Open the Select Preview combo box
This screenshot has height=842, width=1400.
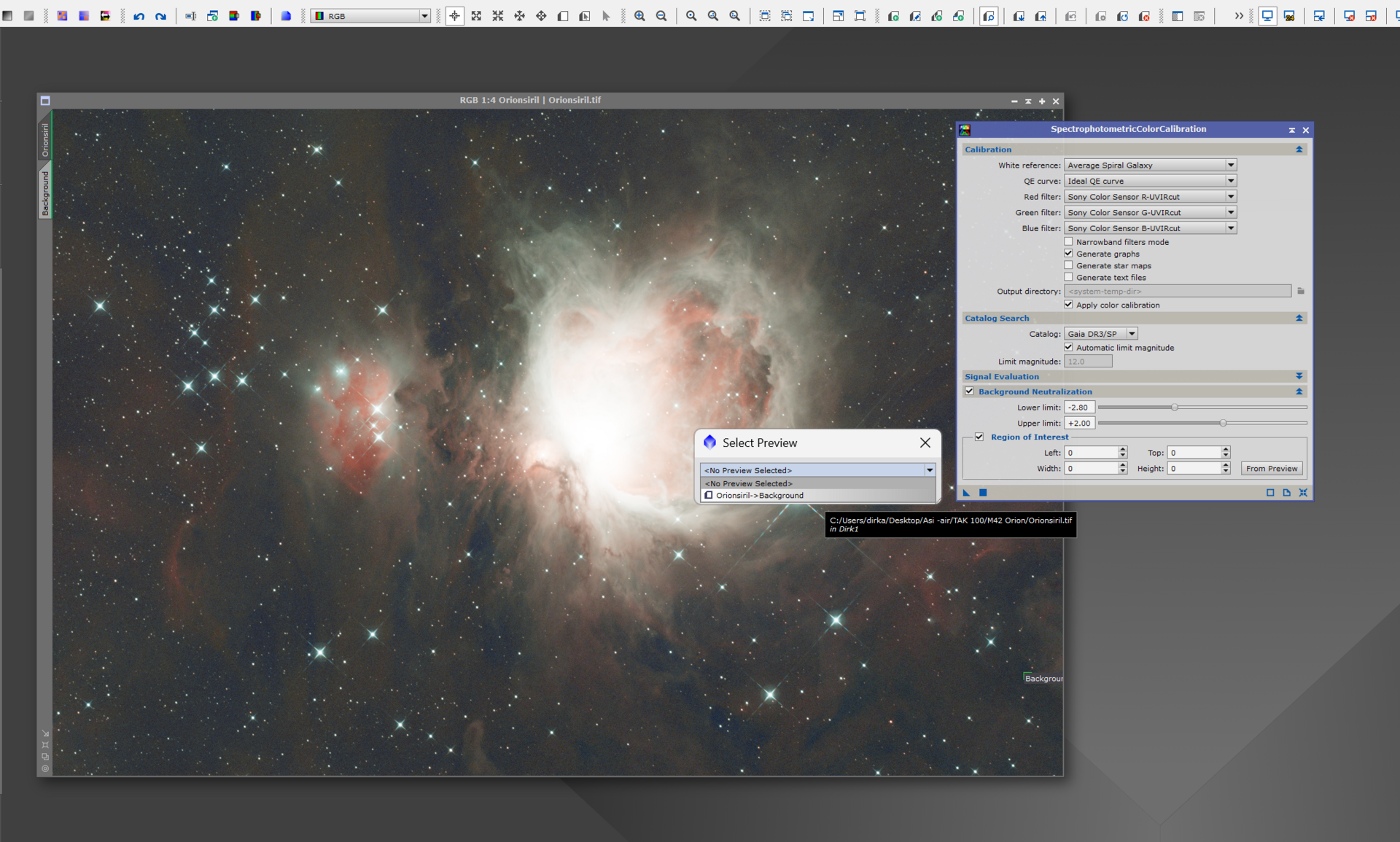click(x=818, y=470)
